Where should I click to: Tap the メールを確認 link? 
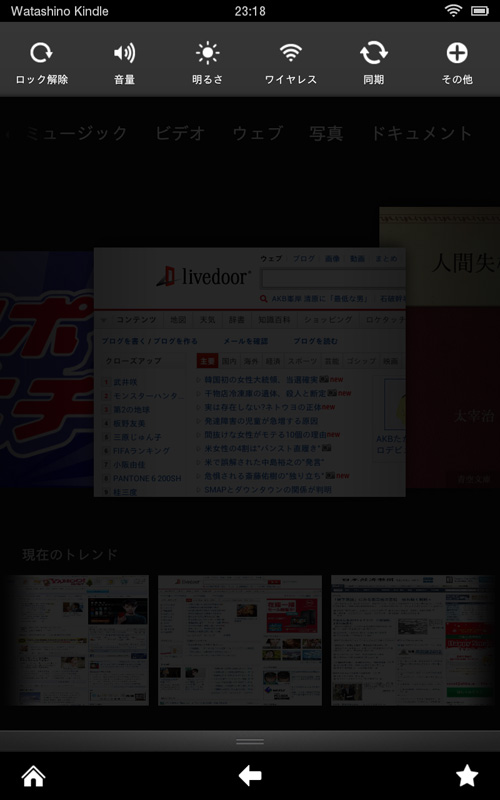[246, 341]
